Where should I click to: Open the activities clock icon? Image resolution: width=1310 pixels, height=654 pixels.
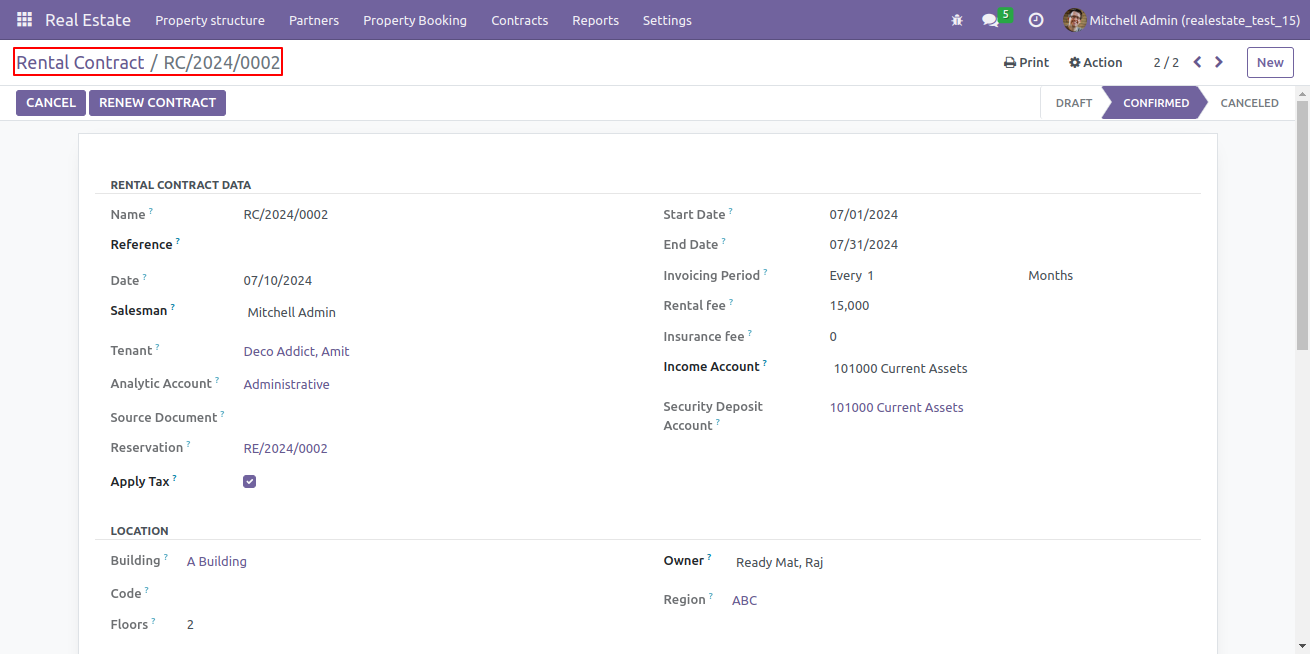pos(1036,20)
